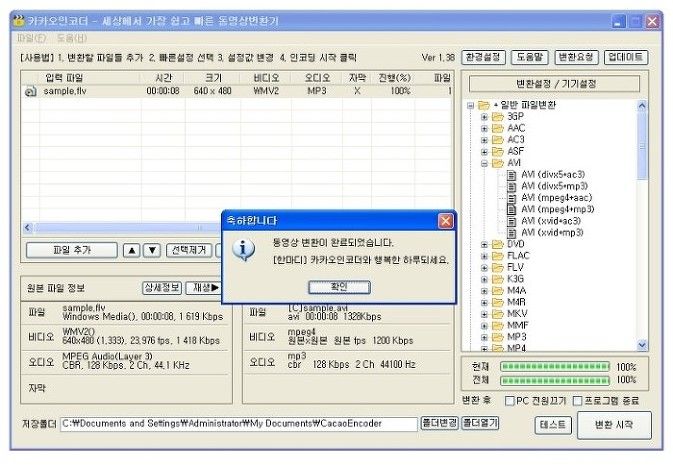Click the 도움말 button
This screenshot has width=673, height=465.
click(529, 57)
